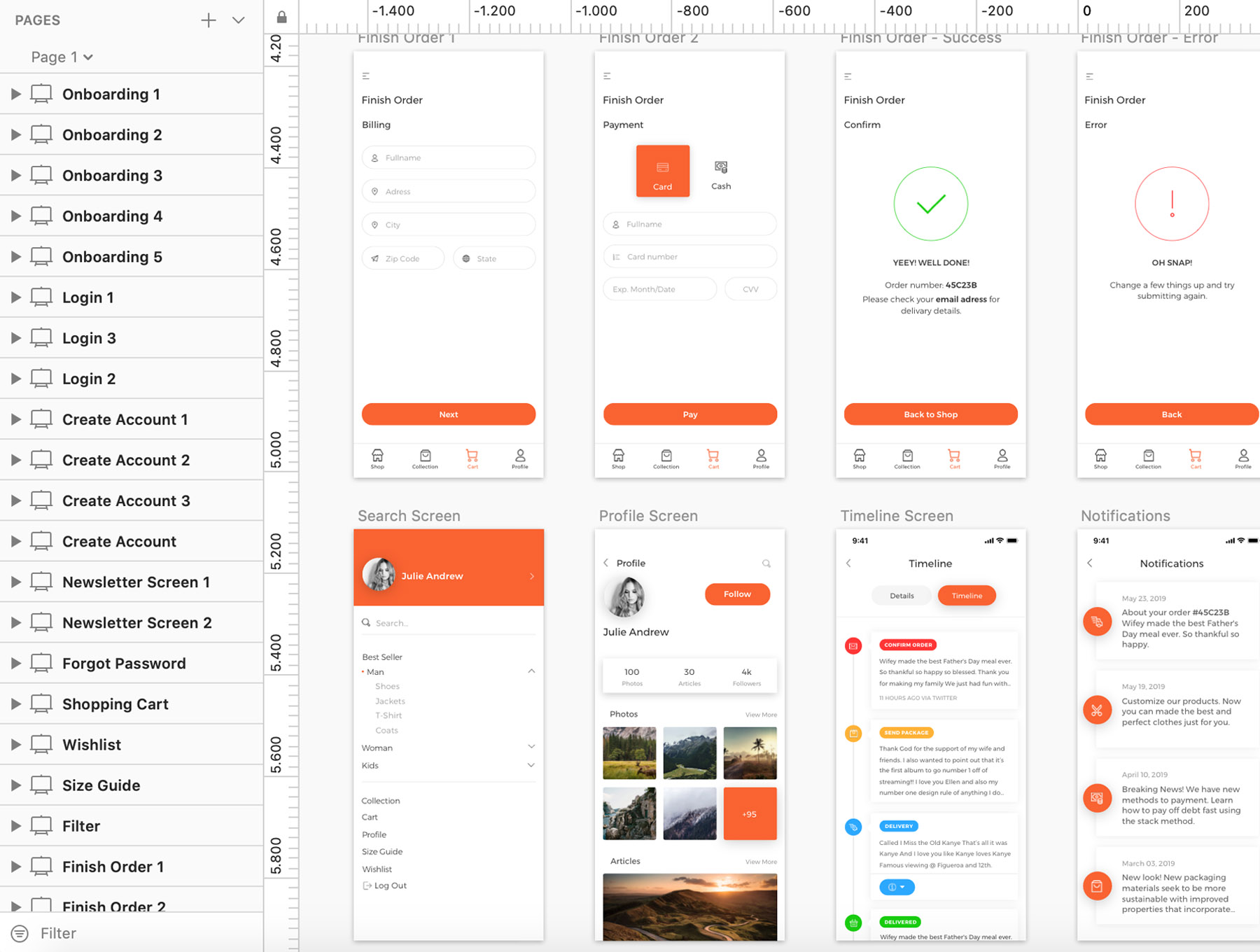Select the Man radio bullet in Search Screen

click(362, 671)
